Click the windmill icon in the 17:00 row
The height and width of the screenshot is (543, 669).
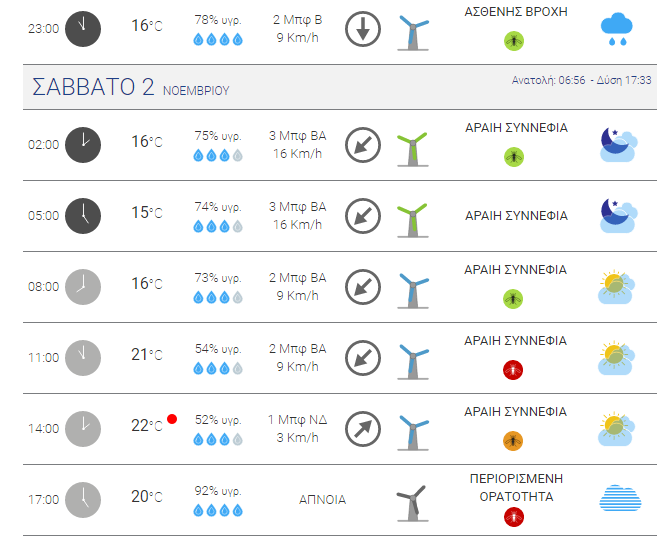(413, 503)
